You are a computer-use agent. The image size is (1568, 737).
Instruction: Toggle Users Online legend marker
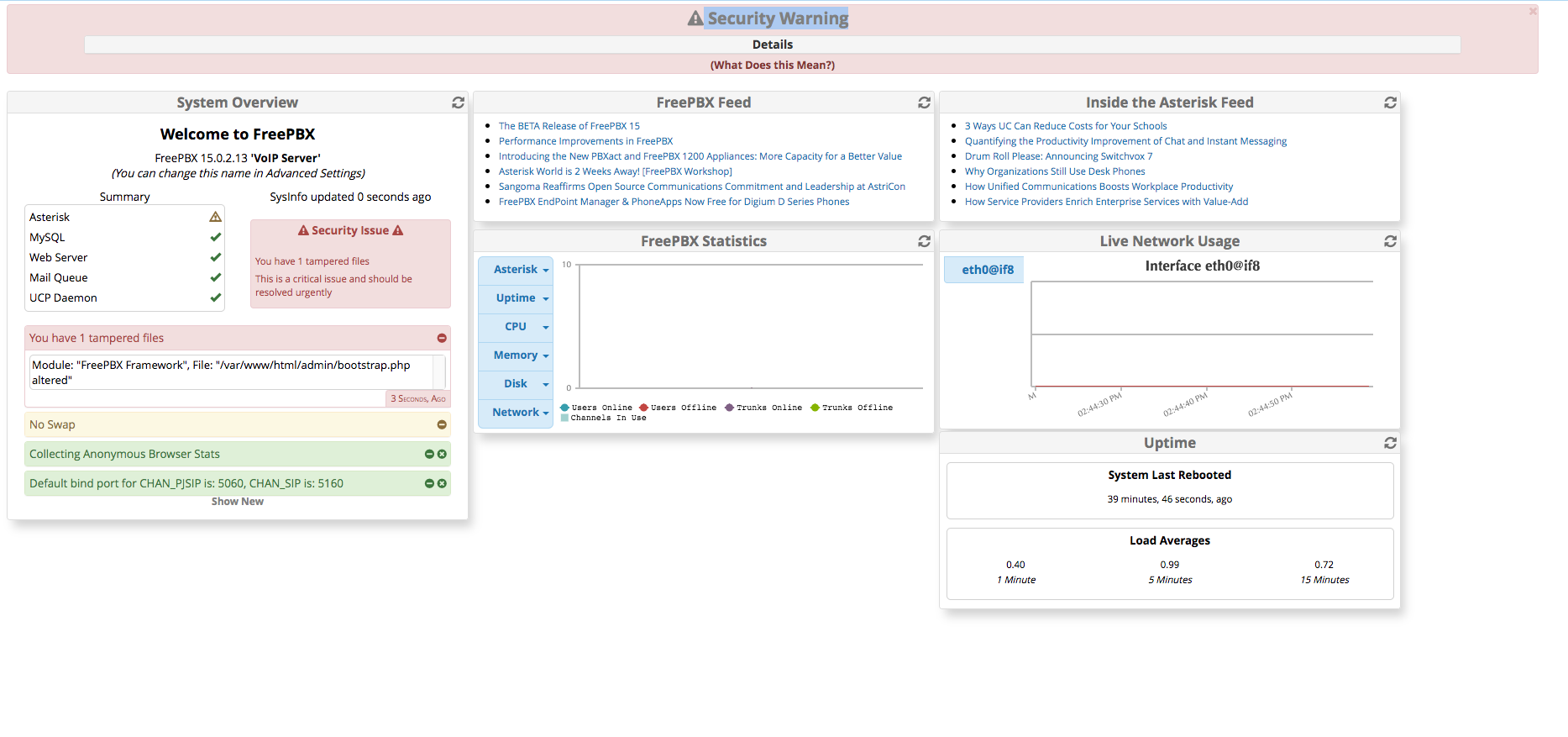564,408
